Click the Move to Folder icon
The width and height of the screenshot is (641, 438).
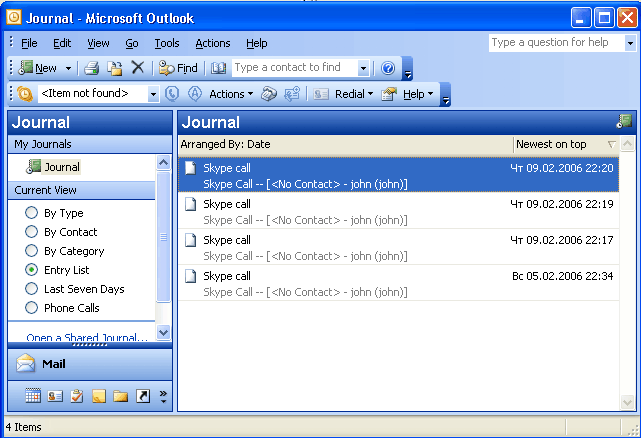(115, 68)
